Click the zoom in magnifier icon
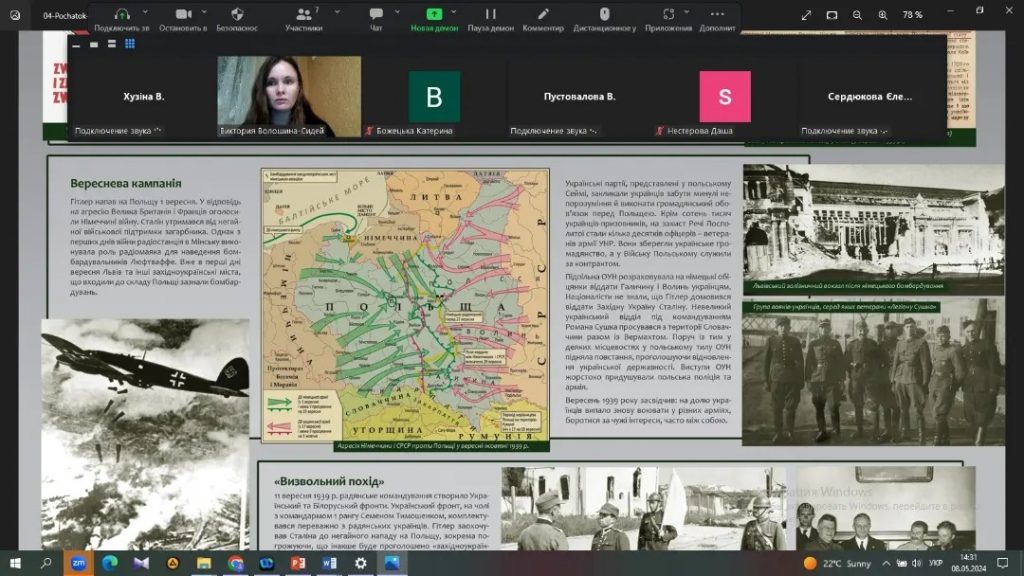This screenshot has height=576, width=1024. point(882,15)
